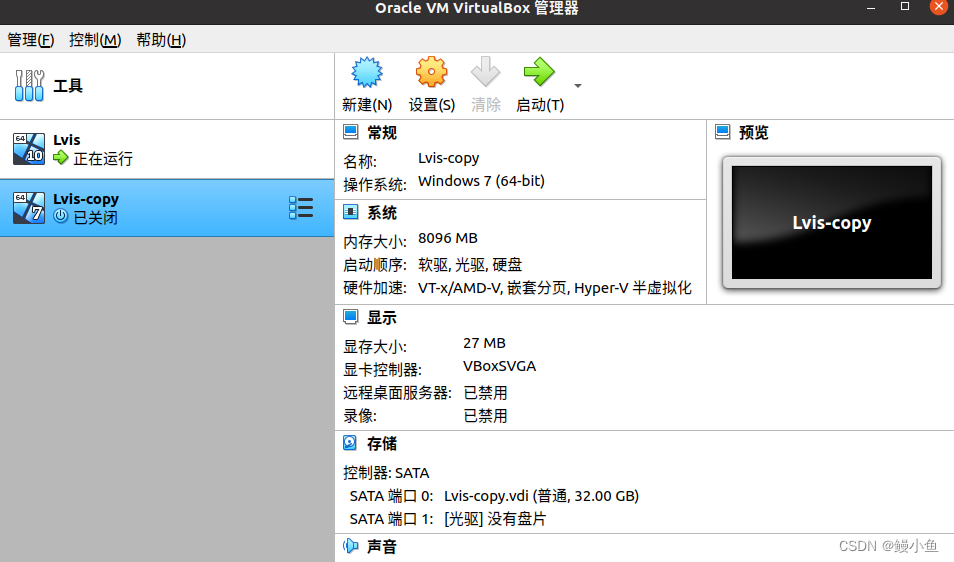Open the 预览 section header
954x562 pixels.
coord(754,133)
